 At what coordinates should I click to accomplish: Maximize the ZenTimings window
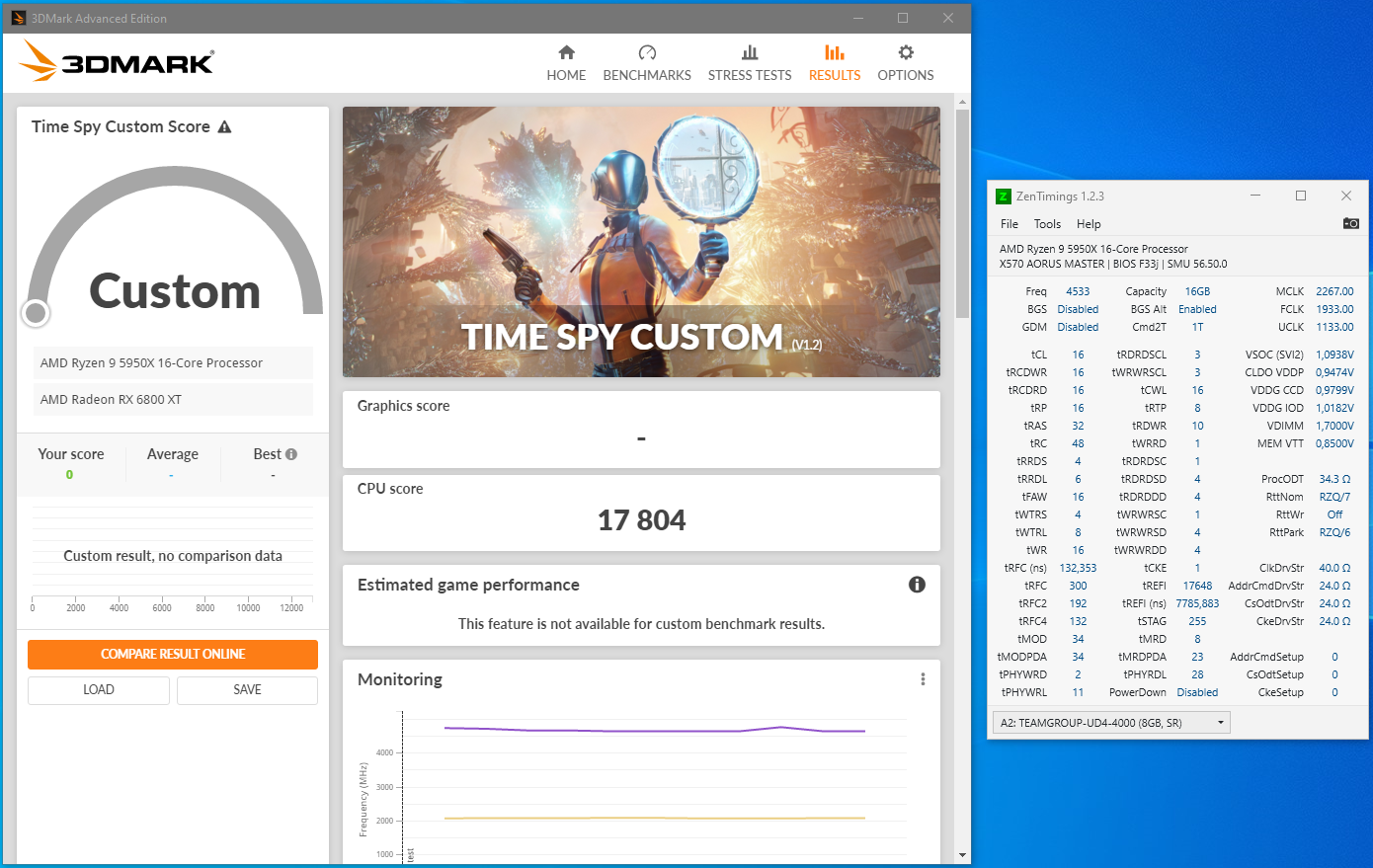[1301, 196]
